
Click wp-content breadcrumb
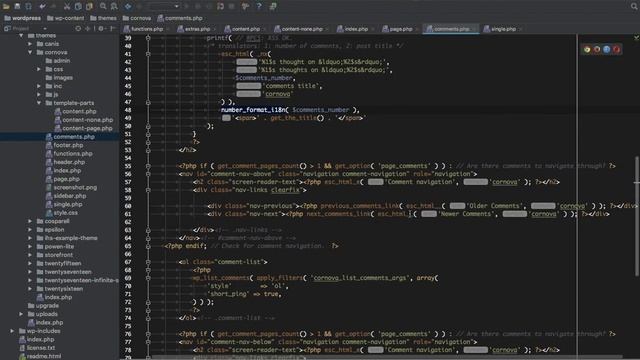pos(66,18)
